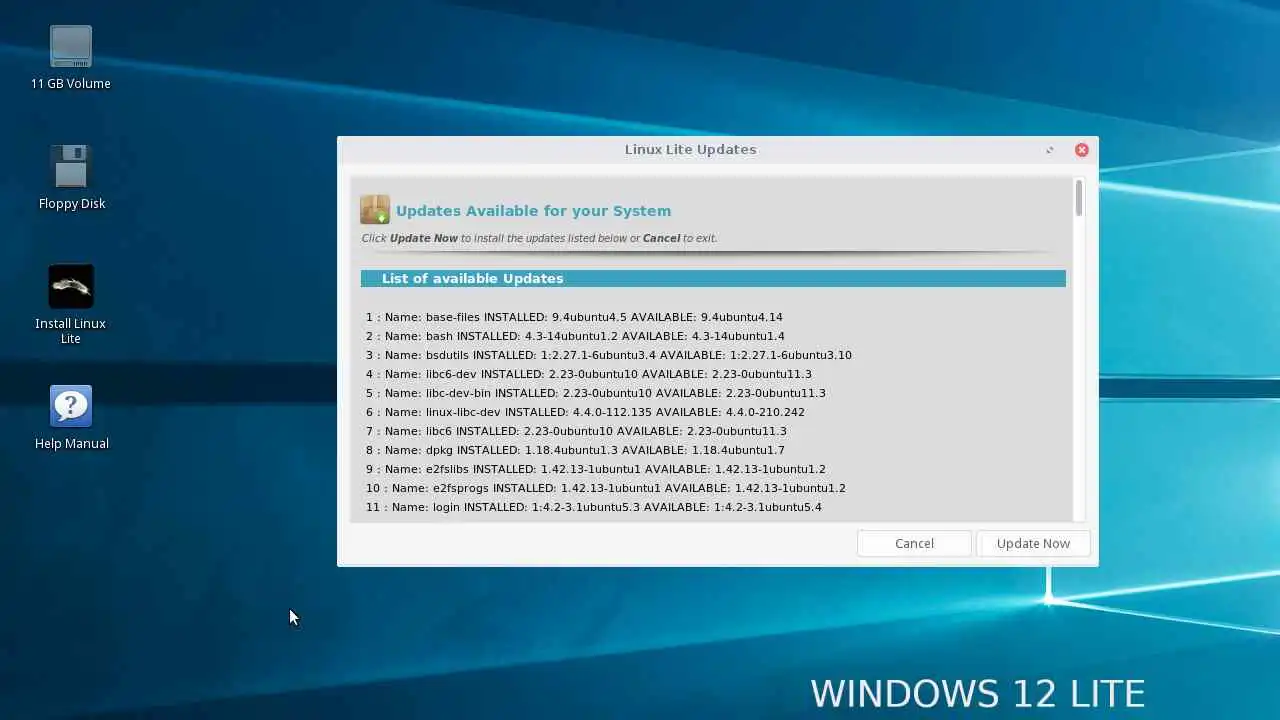The image size is (1280, 720).
Task: Select the libc-dev-bin update row
Action: point(595,393)
